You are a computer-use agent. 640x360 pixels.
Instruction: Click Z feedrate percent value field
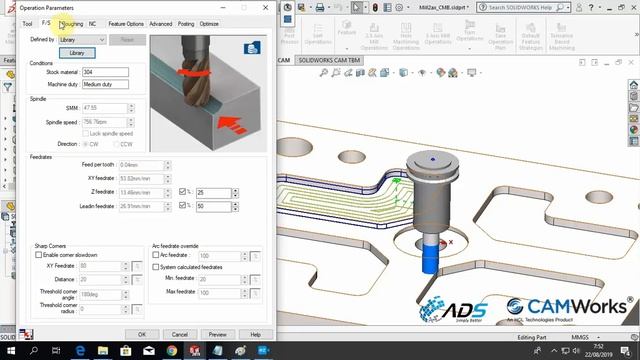tap(213, 193)
